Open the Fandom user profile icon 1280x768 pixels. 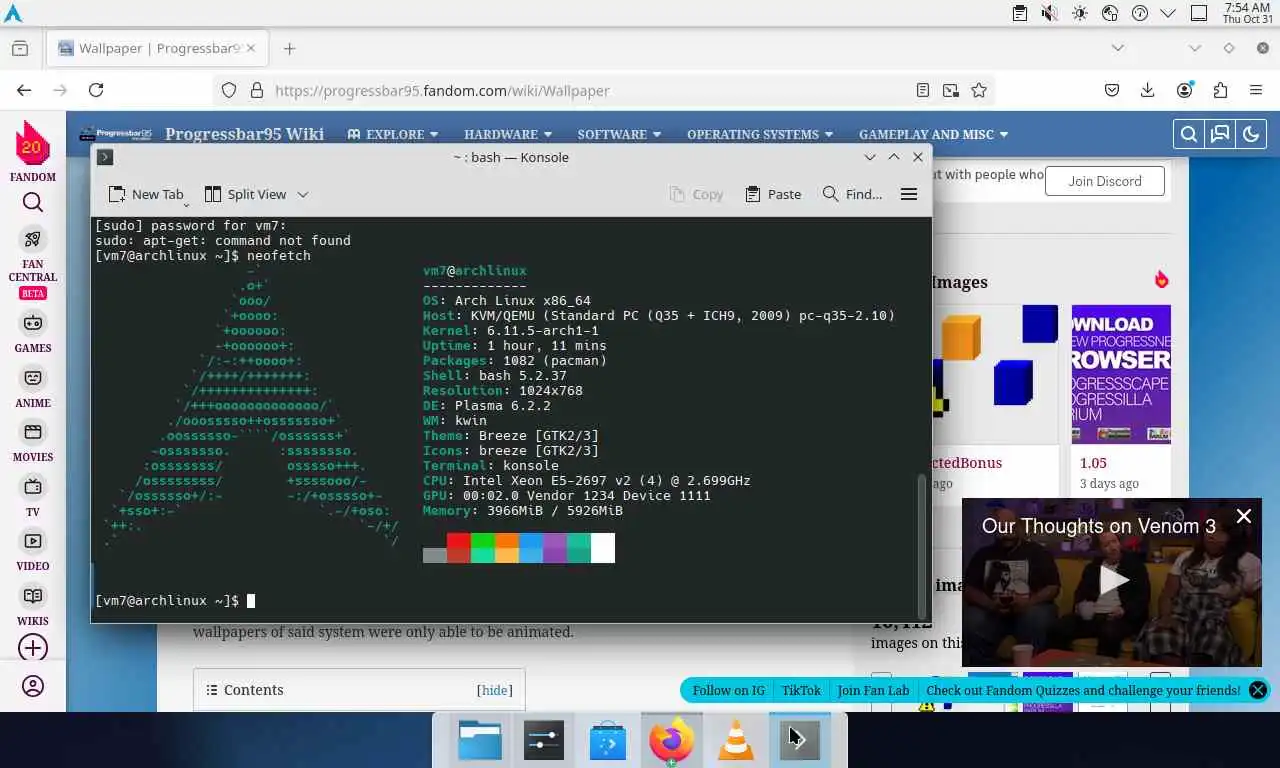pos(33,686)
